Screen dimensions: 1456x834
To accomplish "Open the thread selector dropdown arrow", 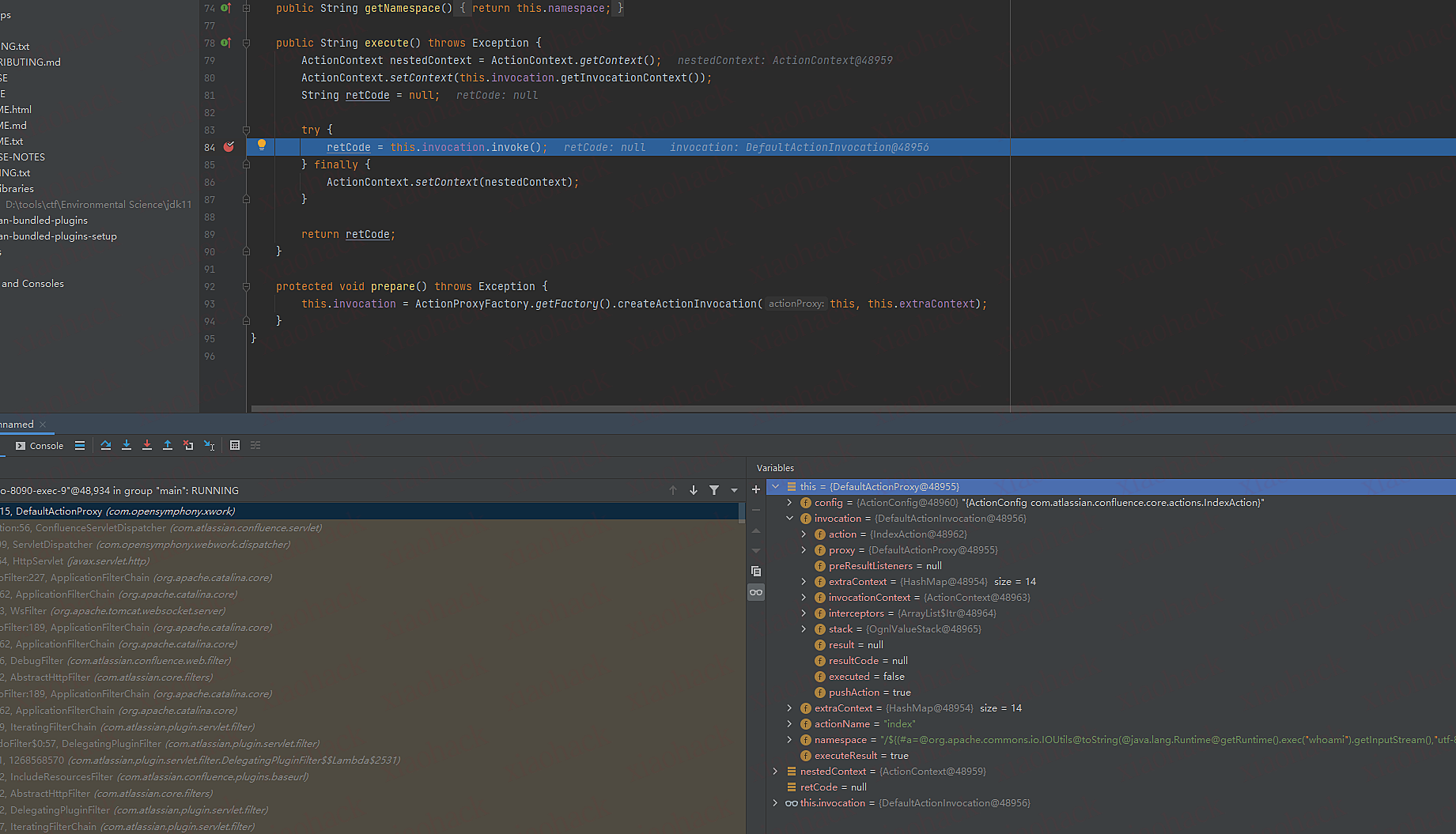I will point(734,490).
